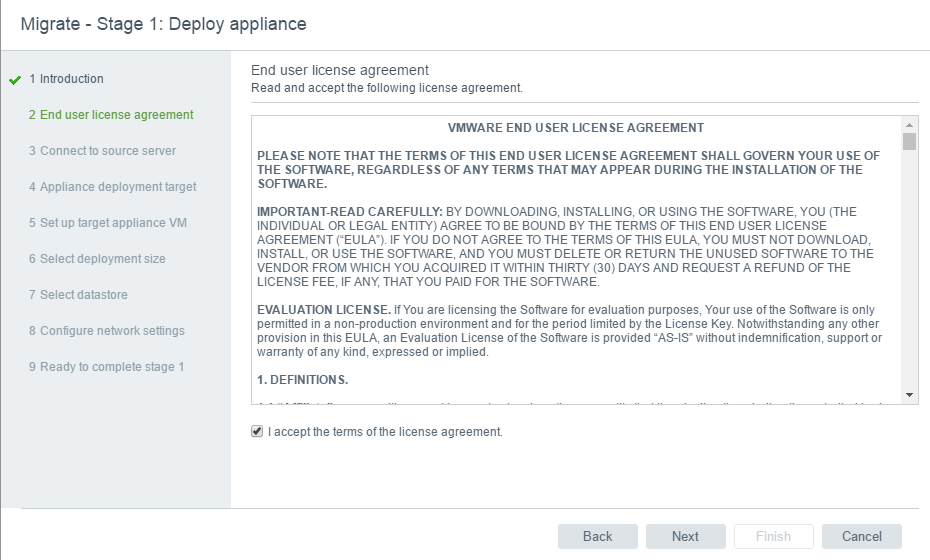
Task: Jump to step 5 Set up target appliance VM
Action: [x=108, y=223]
